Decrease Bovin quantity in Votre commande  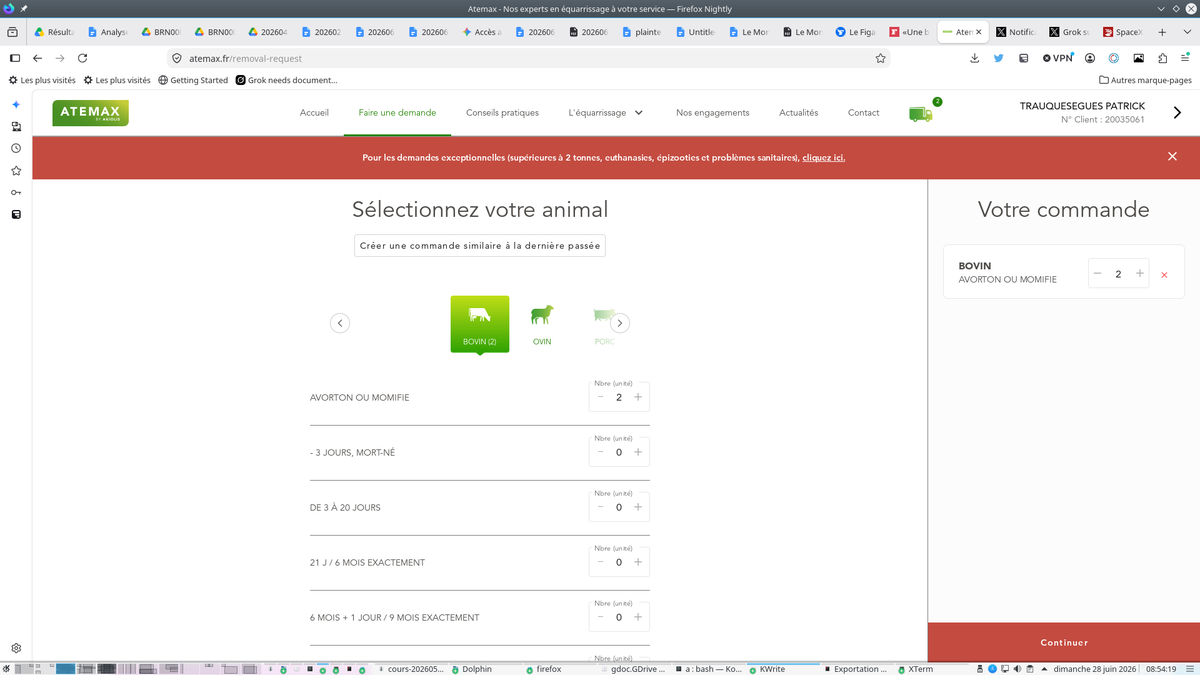(x=1097, y=273)
